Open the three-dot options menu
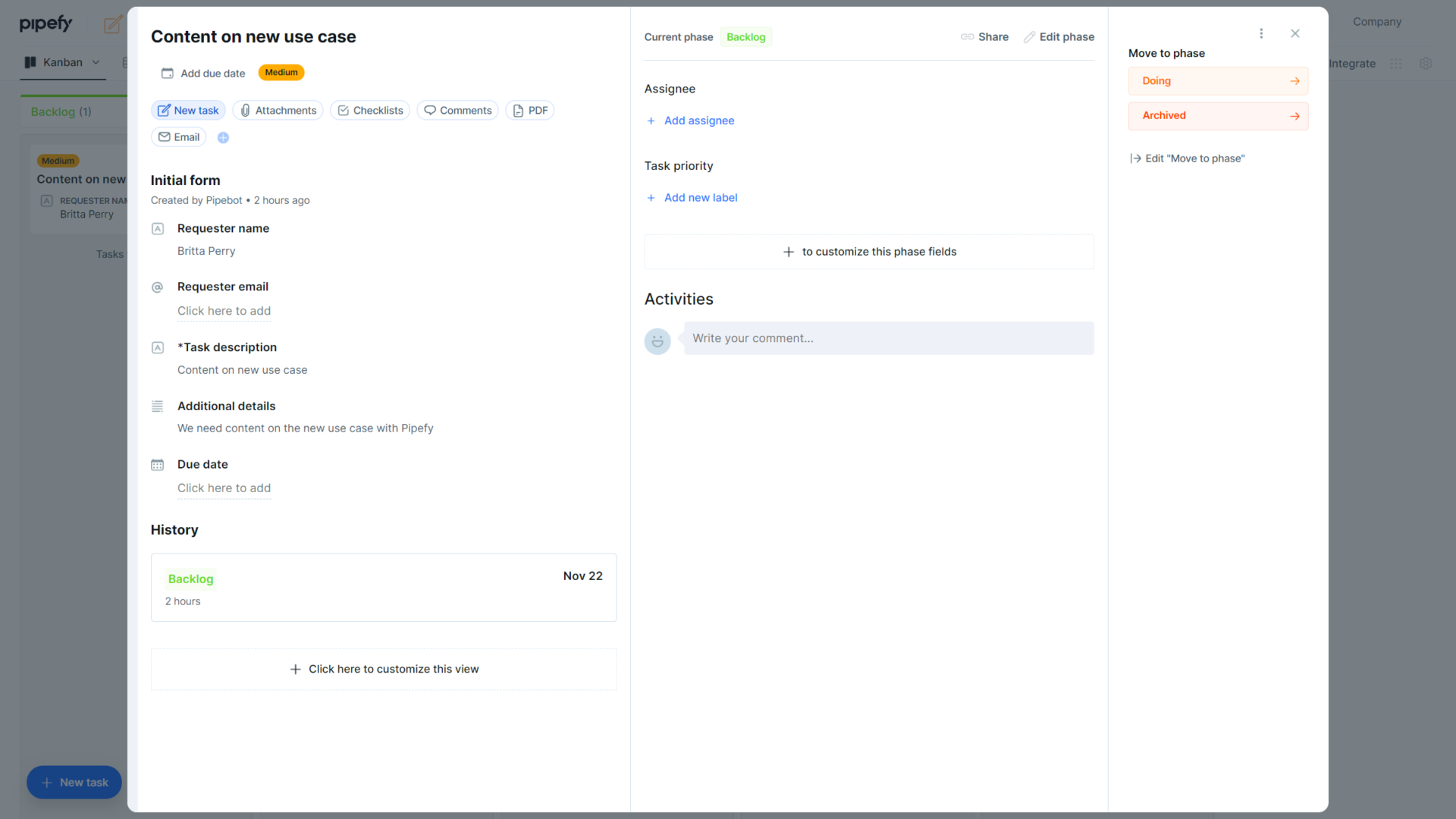 pos(1261,33)
